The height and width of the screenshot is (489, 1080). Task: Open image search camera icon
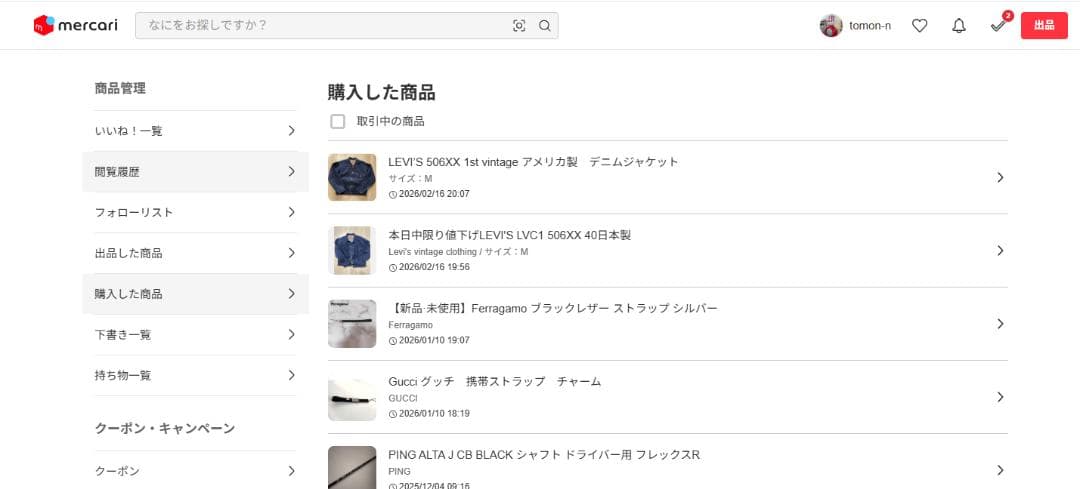pos(519,26)
